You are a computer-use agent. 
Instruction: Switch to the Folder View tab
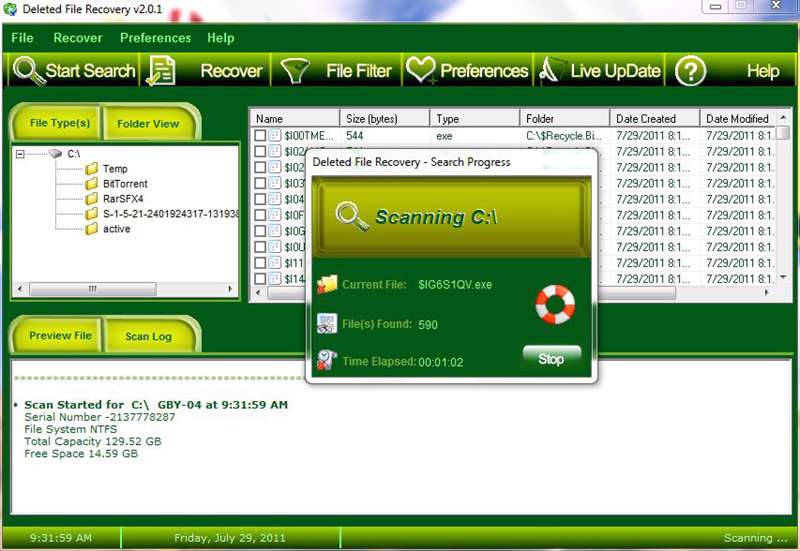(x=148, y=123)
